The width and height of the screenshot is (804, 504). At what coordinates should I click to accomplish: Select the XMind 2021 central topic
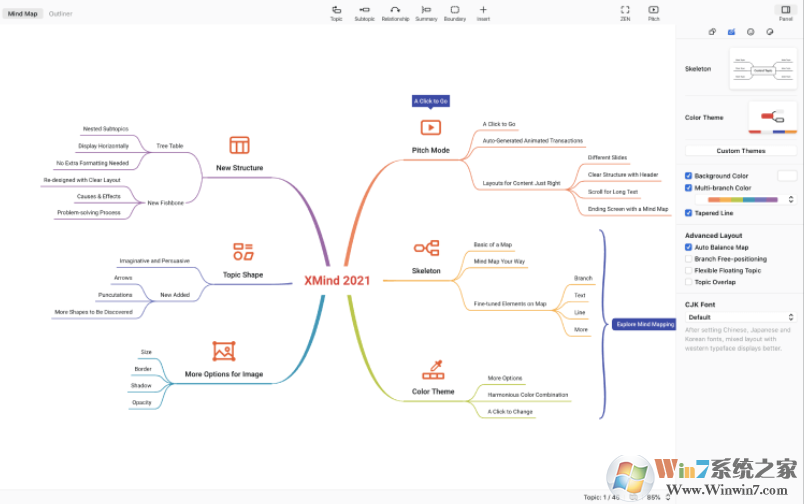tap(337, 281)
